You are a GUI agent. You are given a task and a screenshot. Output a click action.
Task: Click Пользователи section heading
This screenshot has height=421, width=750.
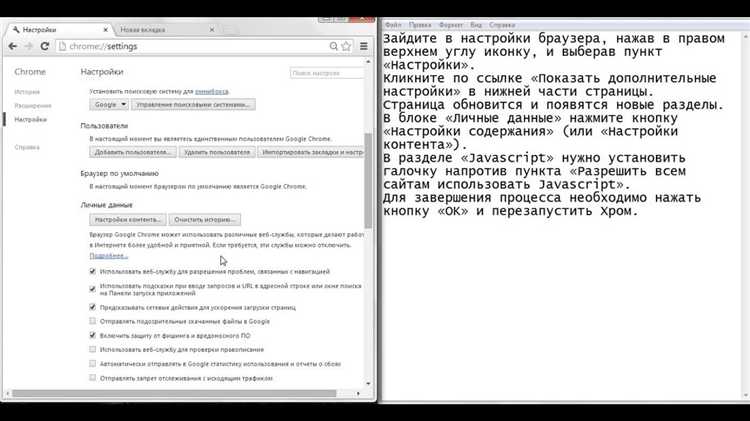[x=104, y=126]
